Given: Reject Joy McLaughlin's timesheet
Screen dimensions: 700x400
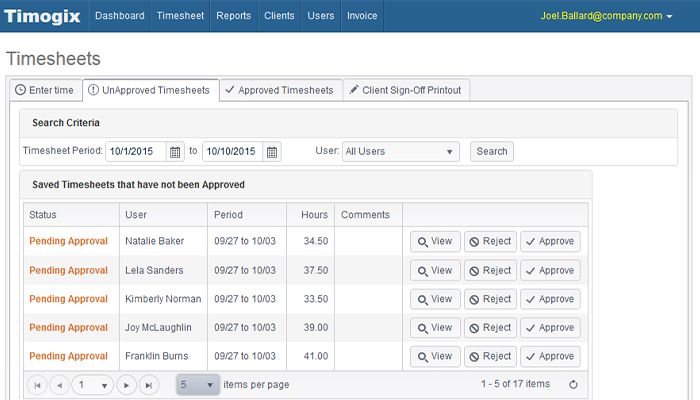Looking at the screenshot, I should pyautogui.click(x=490, y=328).
